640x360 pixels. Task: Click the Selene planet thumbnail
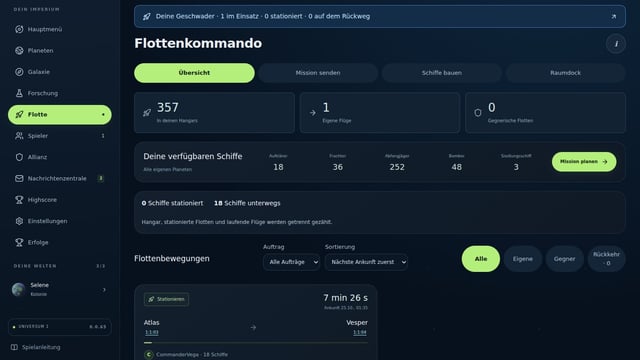click(18, 289)
